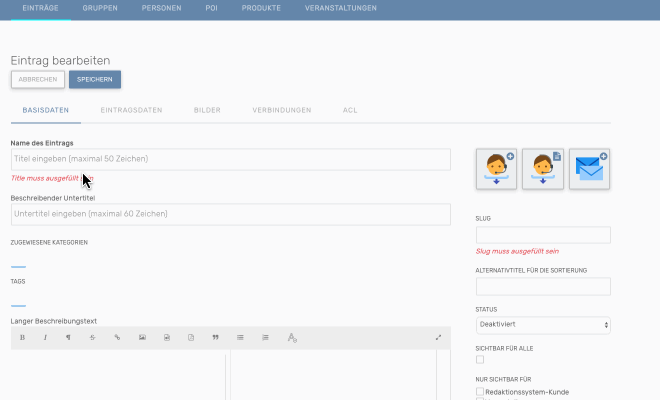Open the Status dropdown showing Deaktiviert
The height and width of the screenshot is (400, 660).
(543, 325)
